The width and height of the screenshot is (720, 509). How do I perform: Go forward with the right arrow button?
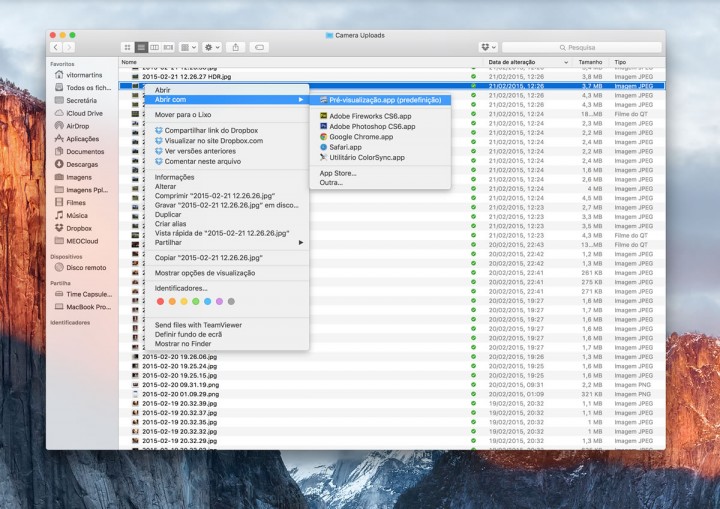click(69, 47)
